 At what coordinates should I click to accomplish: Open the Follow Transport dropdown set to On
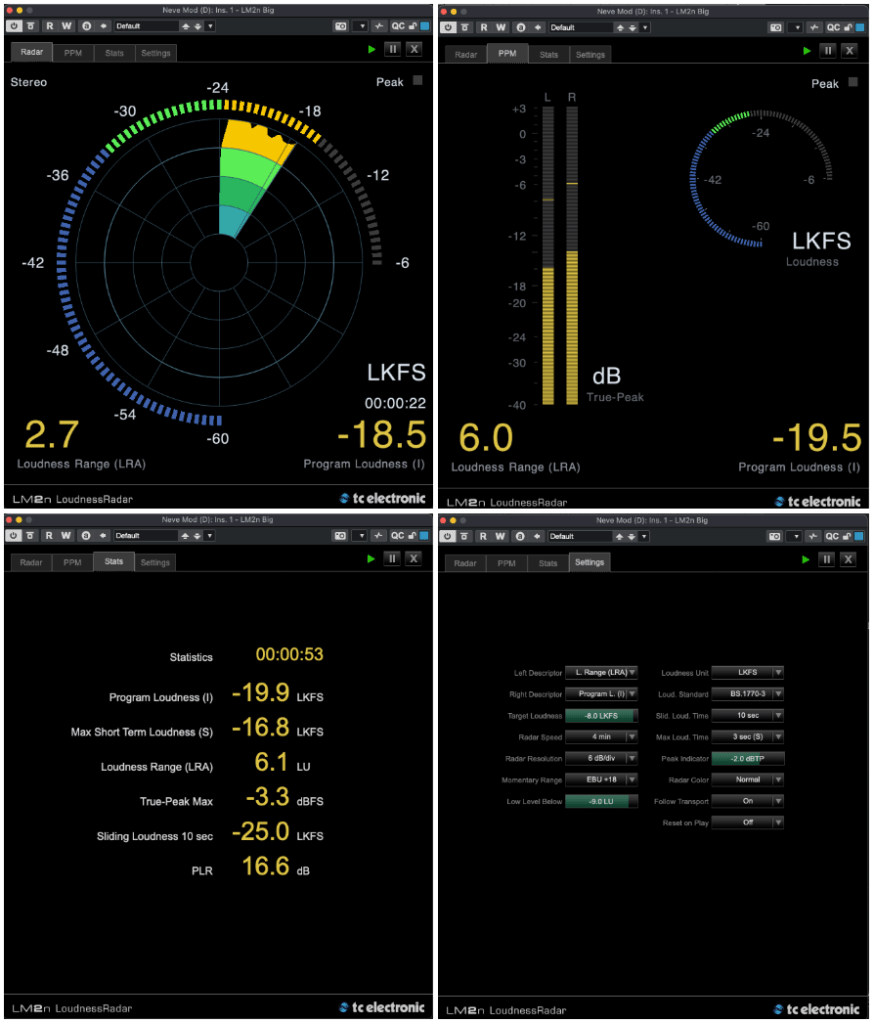click(x=747, y=801)
